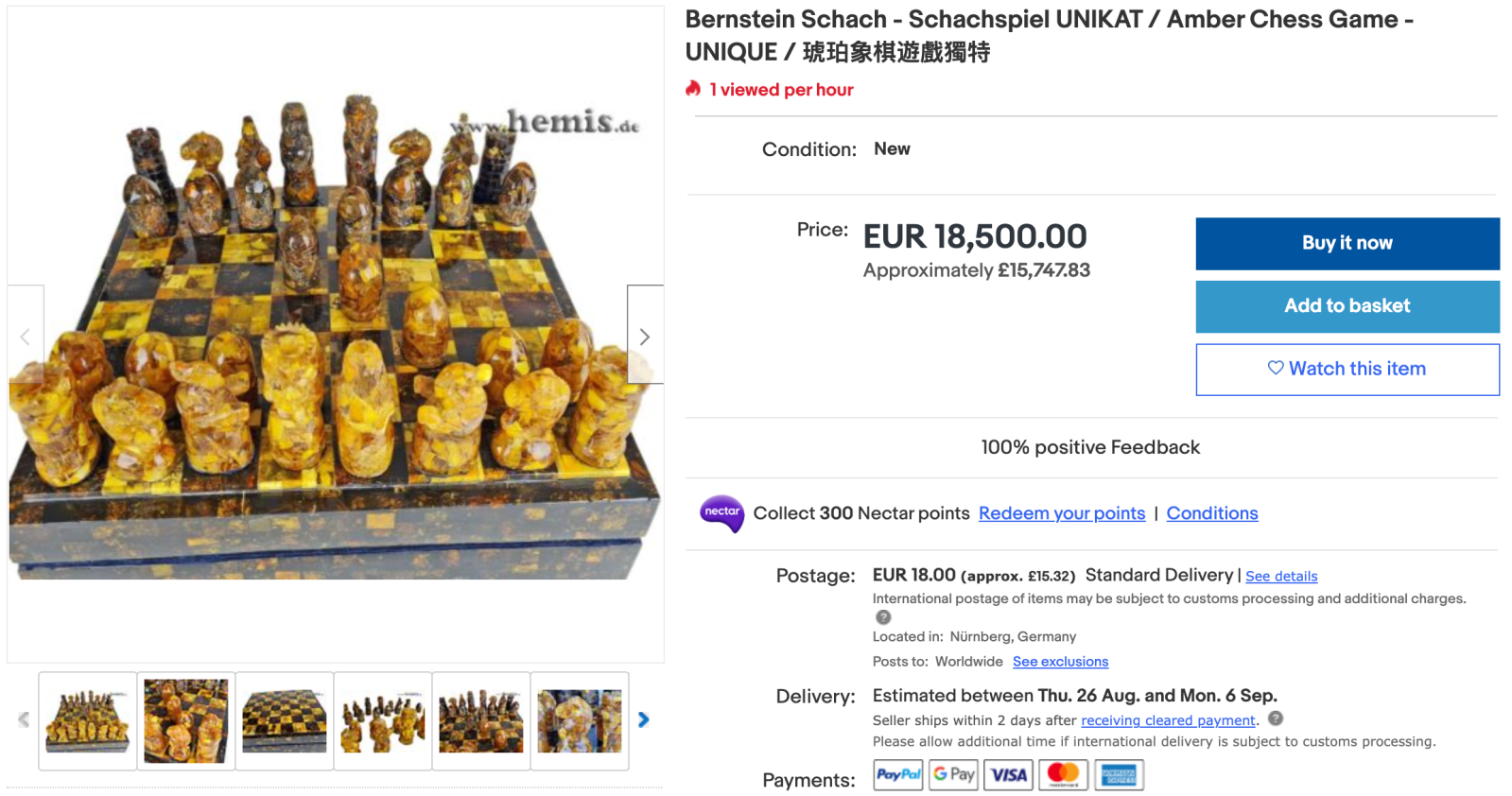This screenshot has height=796, width=1512.
Task: Click the Visa card icon
Action: (x=1008, y=775)
